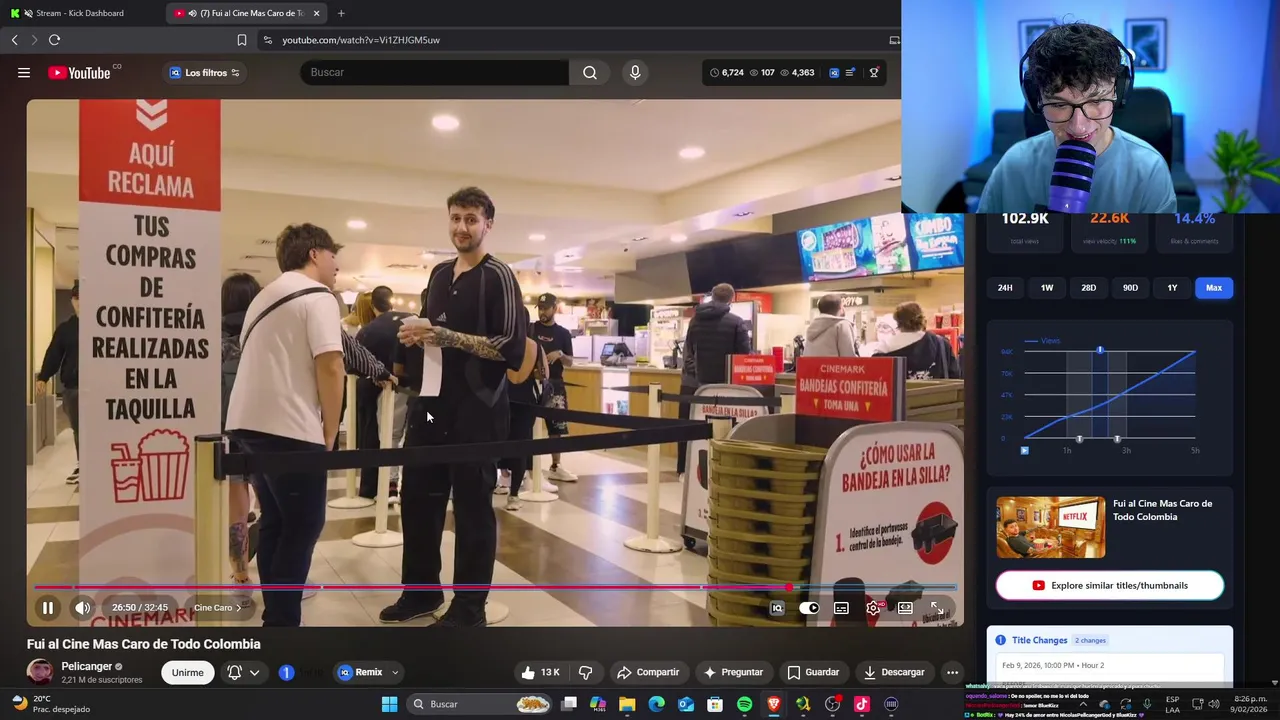Bookmark this page icon
The width and height of the screenshot is (1280, 720).
(x=241, y=40)
